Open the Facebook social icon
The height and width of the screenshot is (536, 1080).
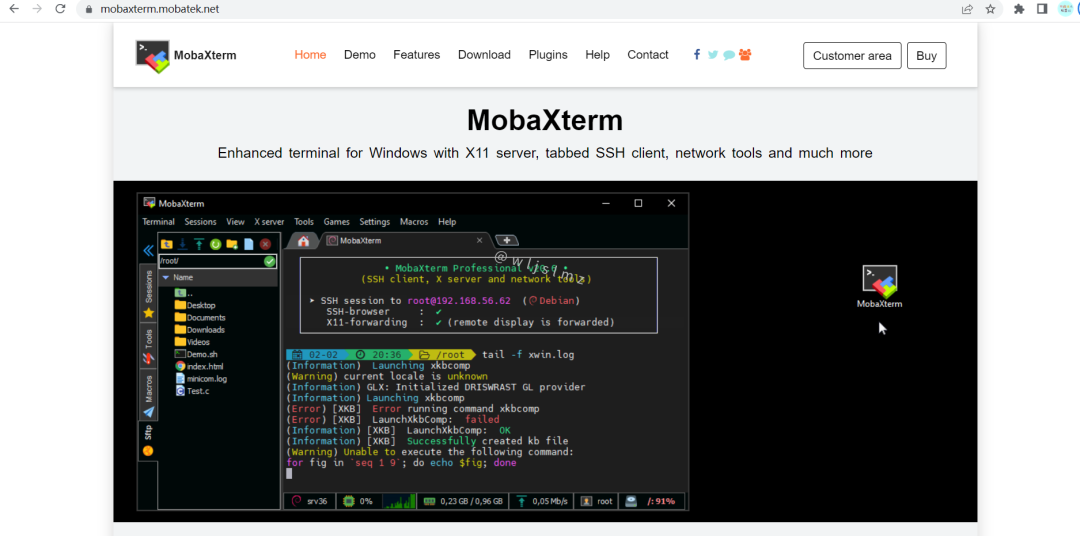pyautogui.click(x=697, y=54)
